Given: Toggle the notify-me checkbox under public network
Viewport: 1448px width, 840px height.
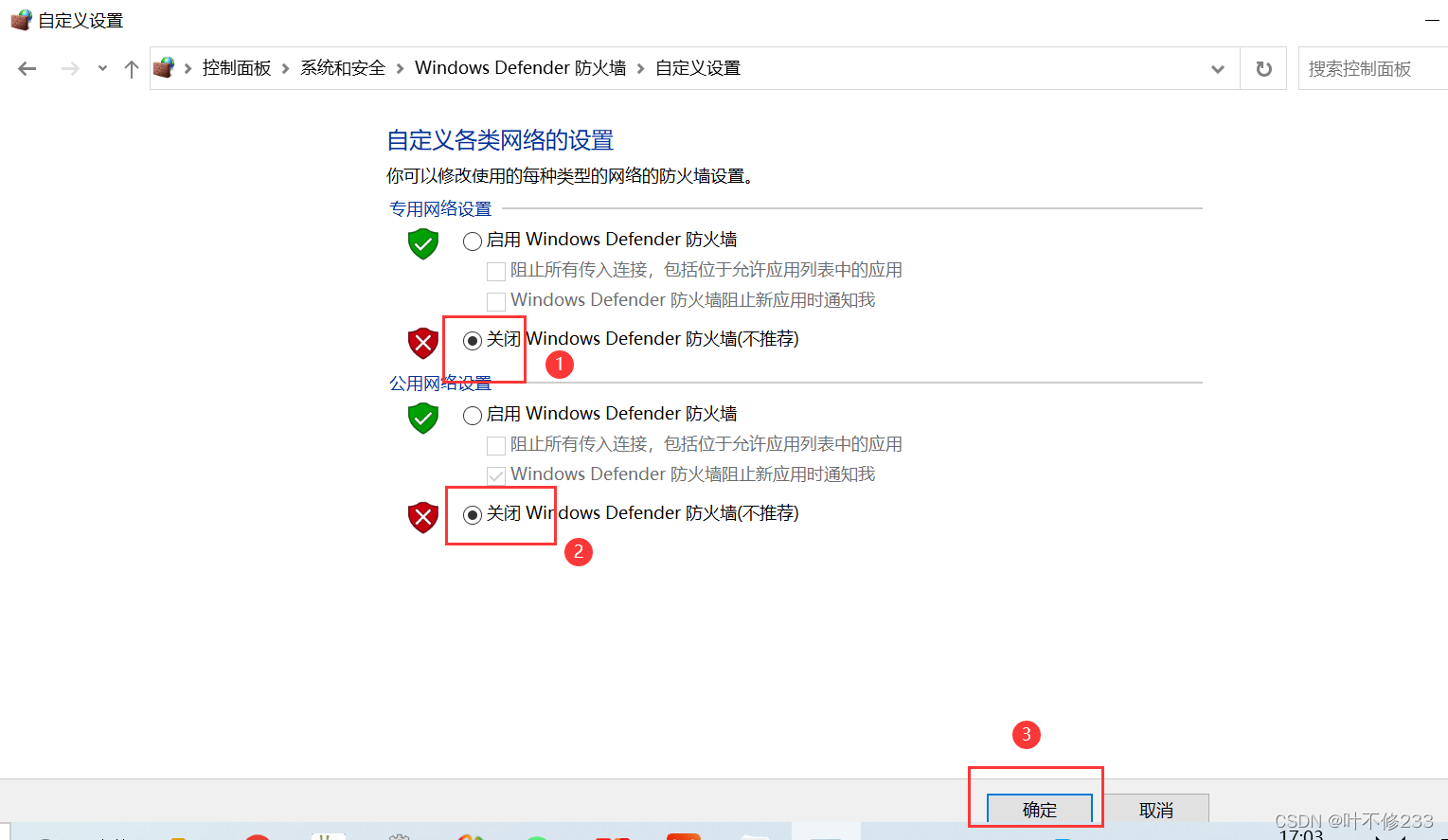Looking at the screenshot, I should [x=496, y=475].
